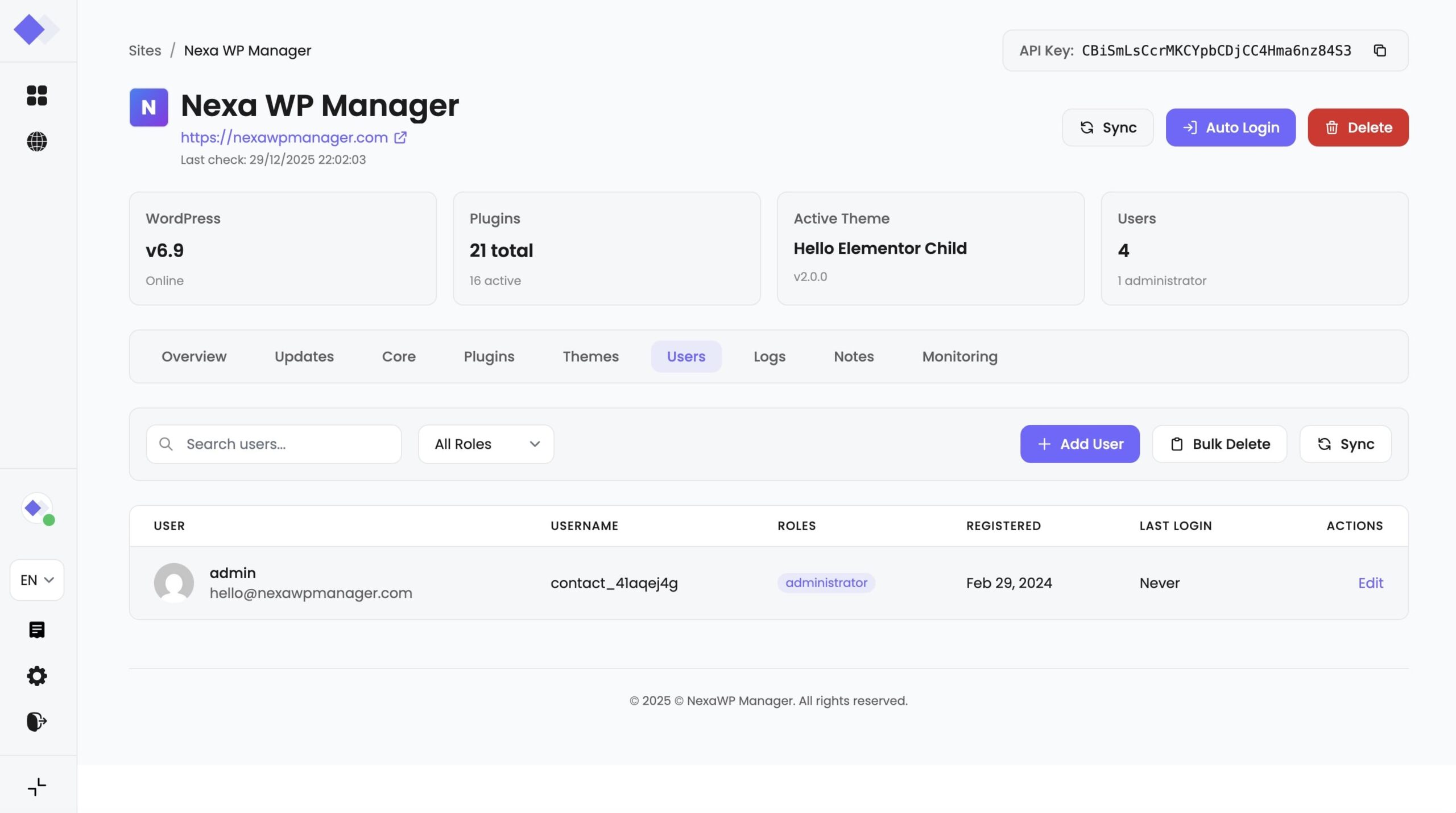Open the All Roles filter dropdown
The image size is (1456, 813).
coord(486,444)
